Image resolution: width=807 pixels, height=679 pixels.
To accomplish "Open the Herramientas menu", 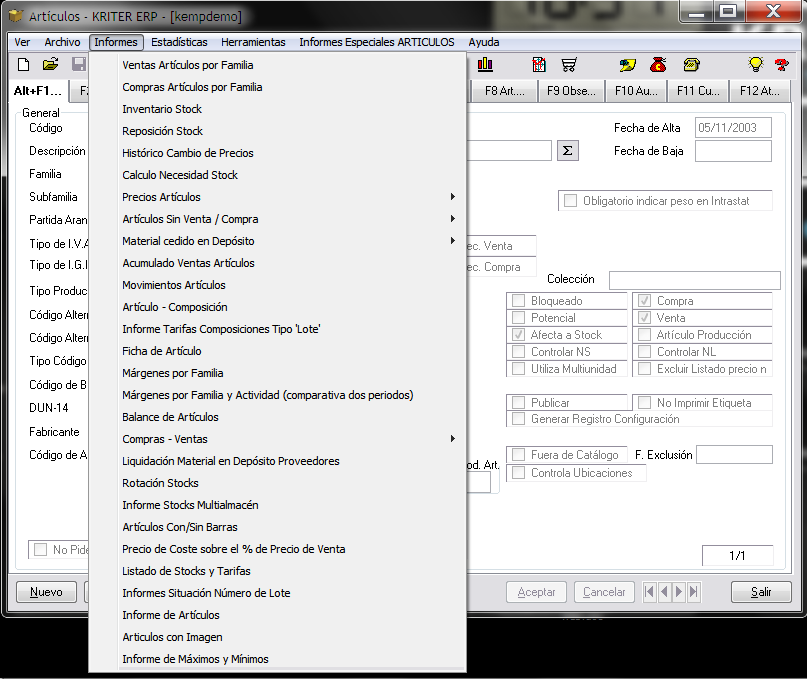I will 253,42.
